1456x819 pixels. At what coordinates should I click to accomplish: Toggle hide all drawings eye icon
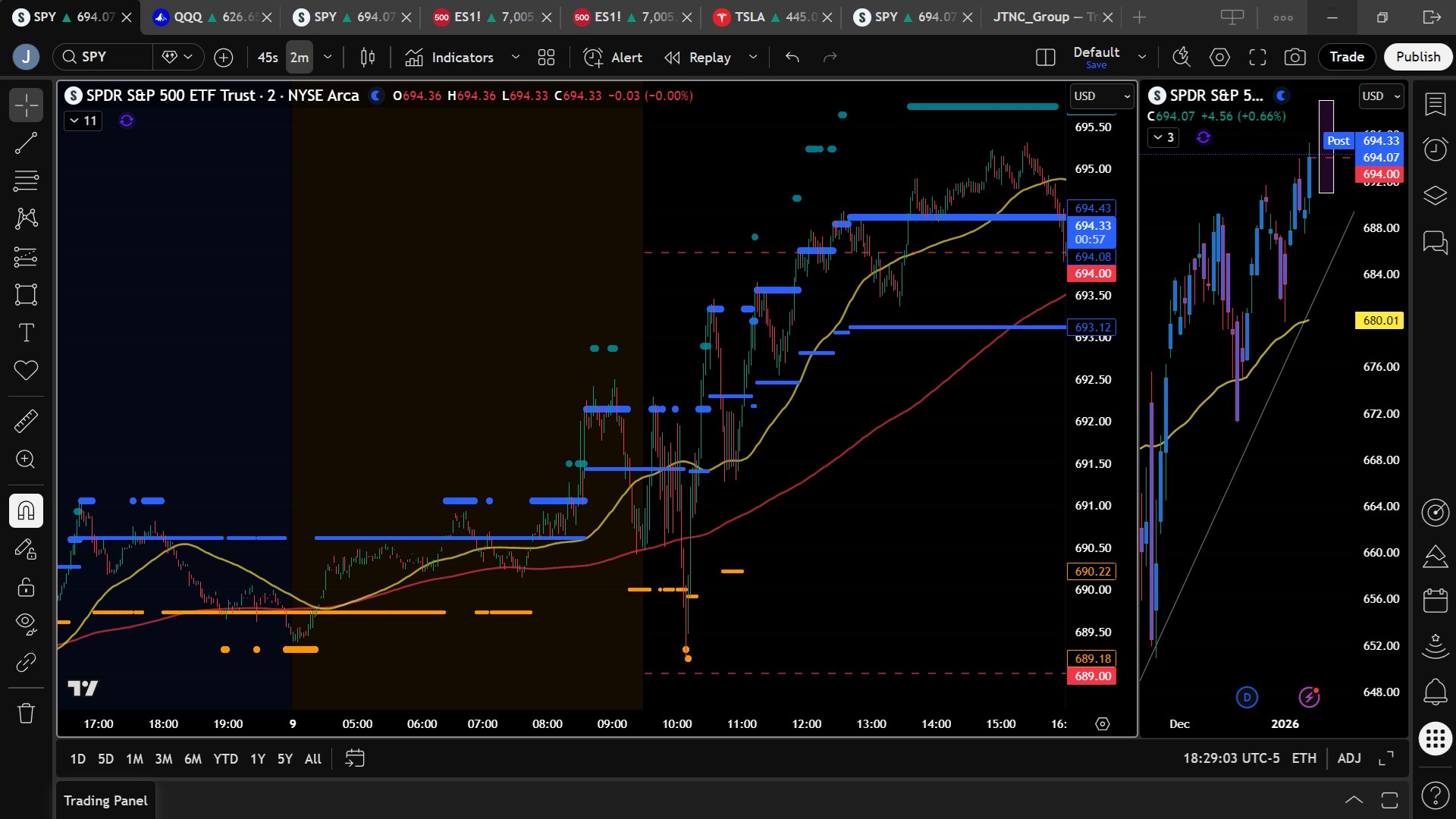[26, 623]
